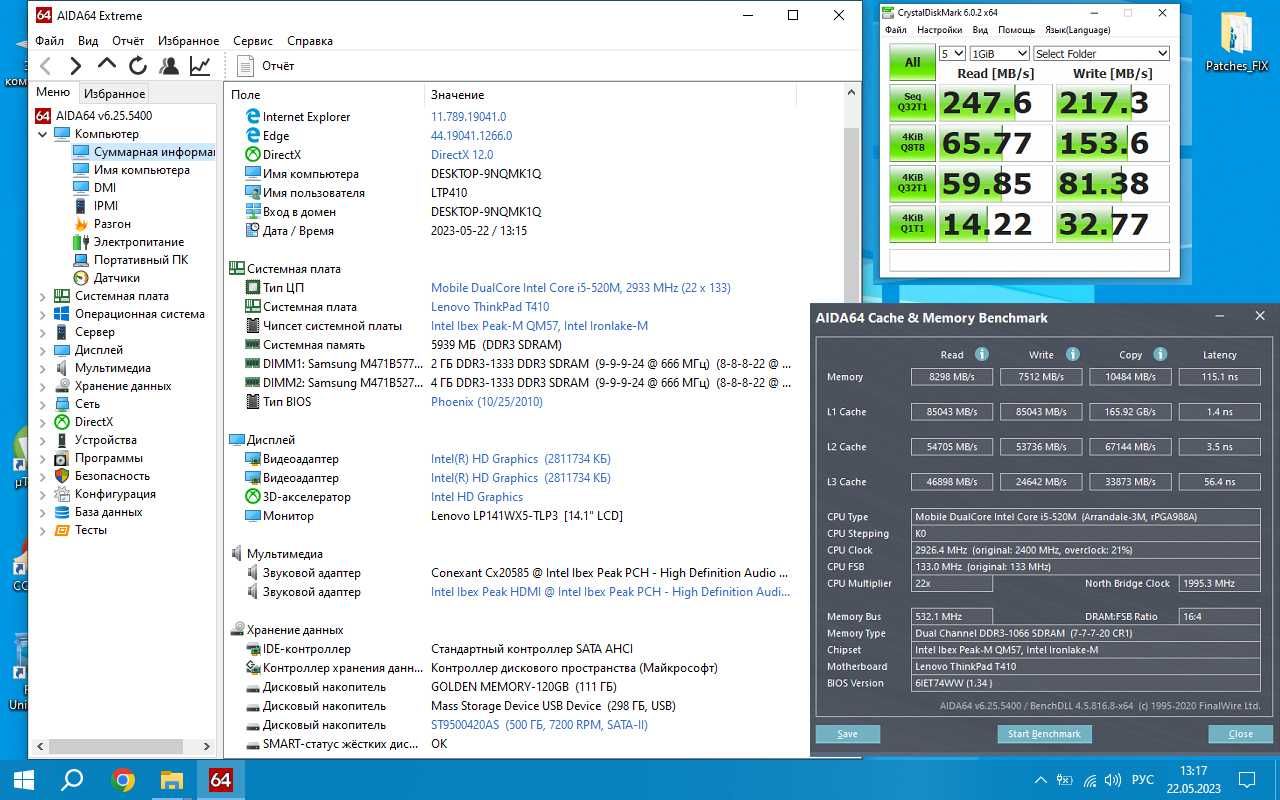Go up one level with the up arrow
Viewport: 1280px width, 800px height.
coord(107,65)
